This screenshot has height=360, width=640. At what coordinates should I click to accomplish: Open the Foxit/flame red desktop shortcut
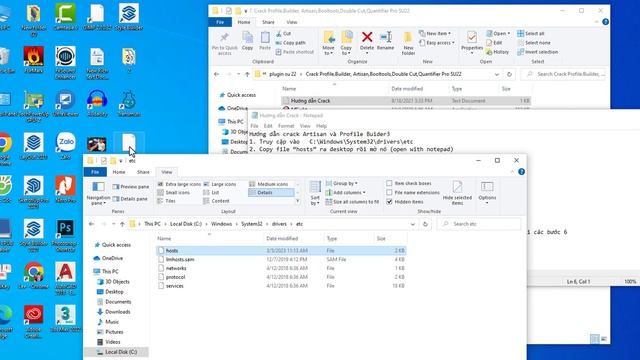(x=33, y=60)
